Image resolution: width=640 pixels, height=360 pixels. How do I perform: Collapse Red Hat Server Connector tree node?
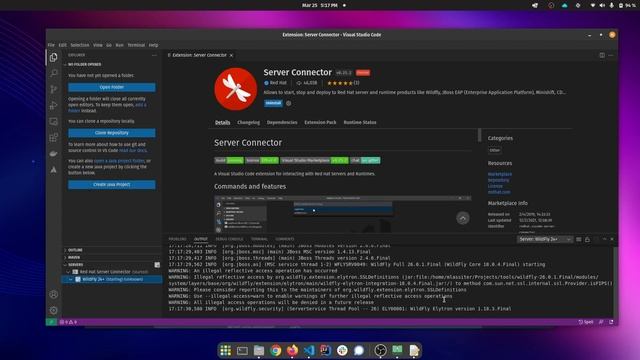tap(69, 272)
